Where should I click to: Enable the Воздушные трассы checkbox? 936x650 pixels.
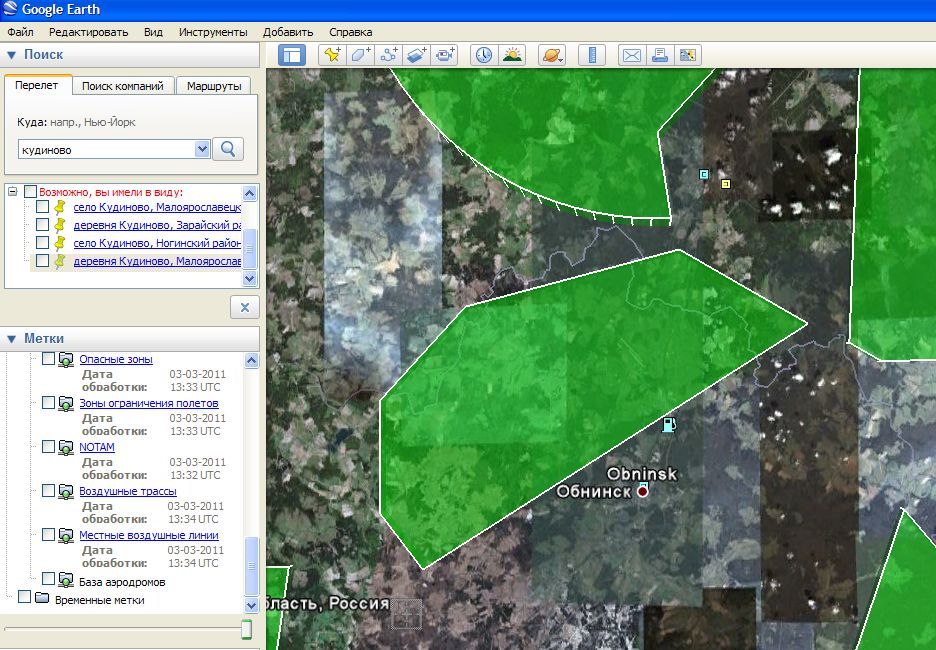point(48,491)
